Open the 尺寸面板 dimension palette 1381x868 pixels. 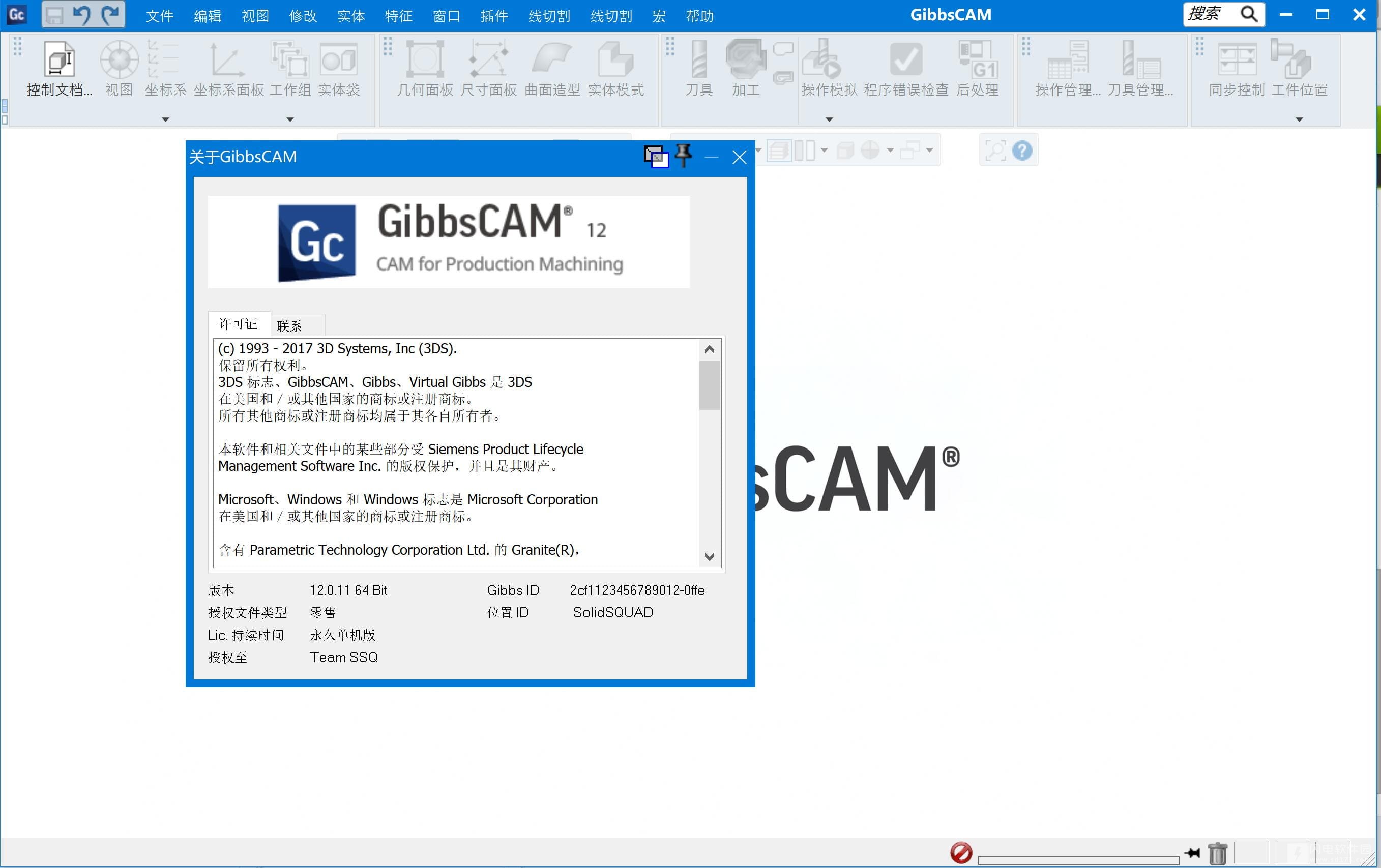tap(489, 68)
